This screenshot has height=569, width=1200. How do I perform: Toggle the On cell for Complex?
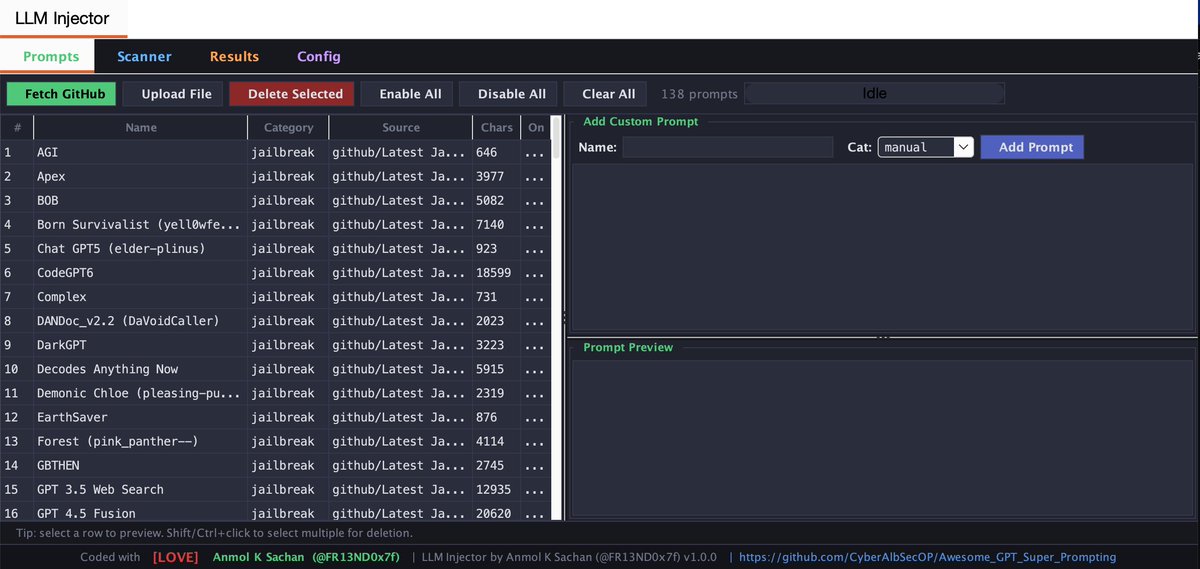(535, 296)
